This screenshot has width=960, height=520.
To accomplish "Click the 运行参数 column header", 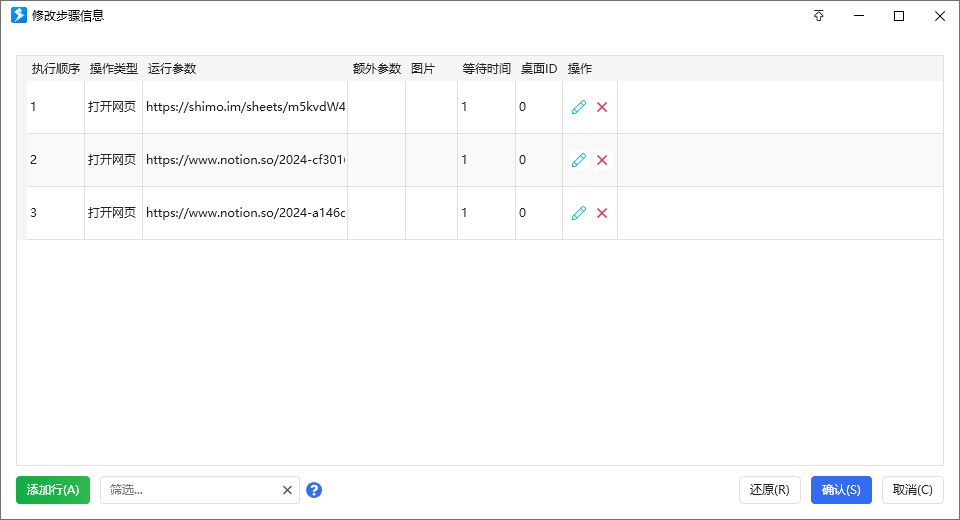I will (x=172, y=69).
